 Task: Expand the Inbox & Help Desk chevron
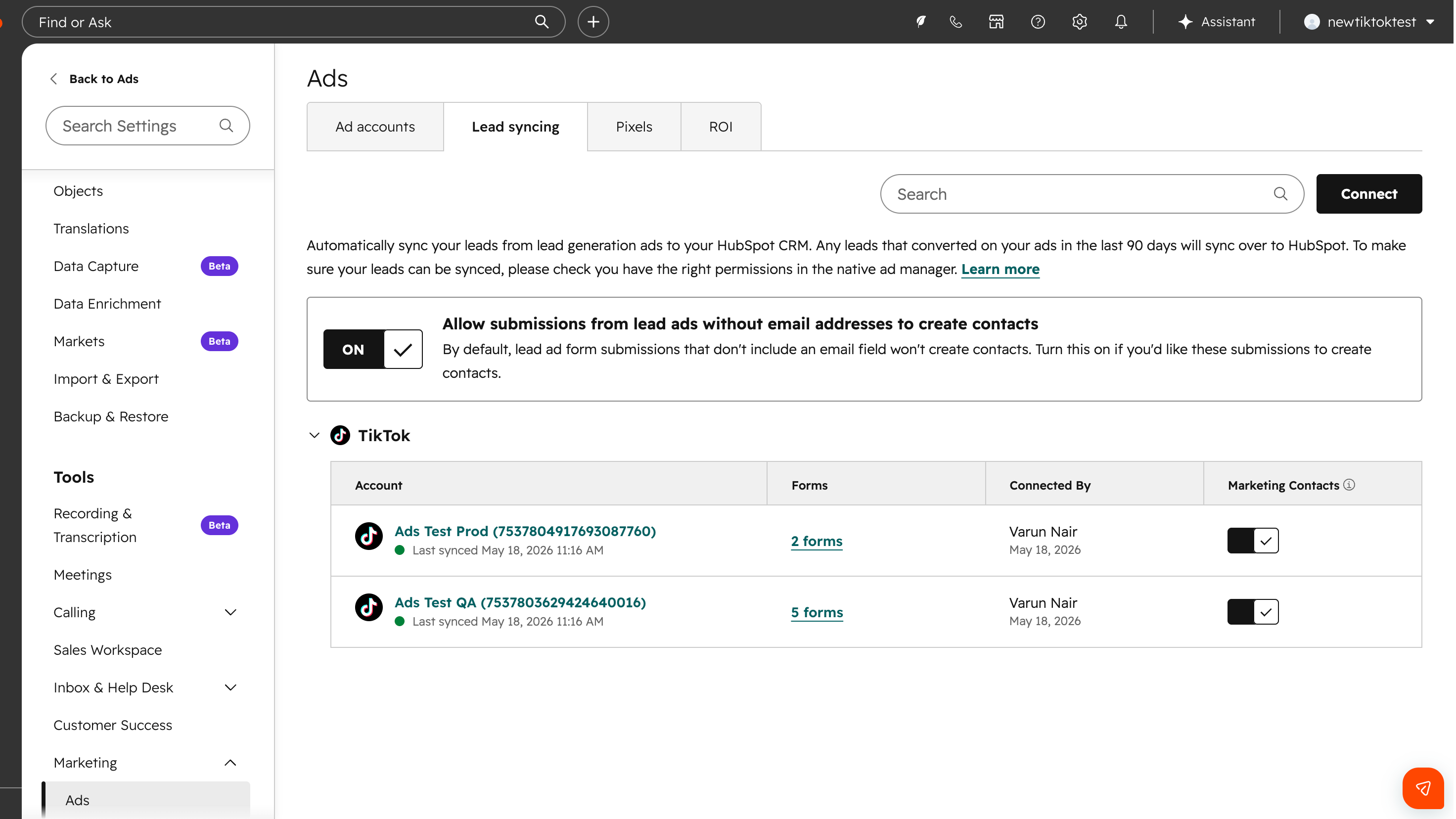tap(230, 688)
